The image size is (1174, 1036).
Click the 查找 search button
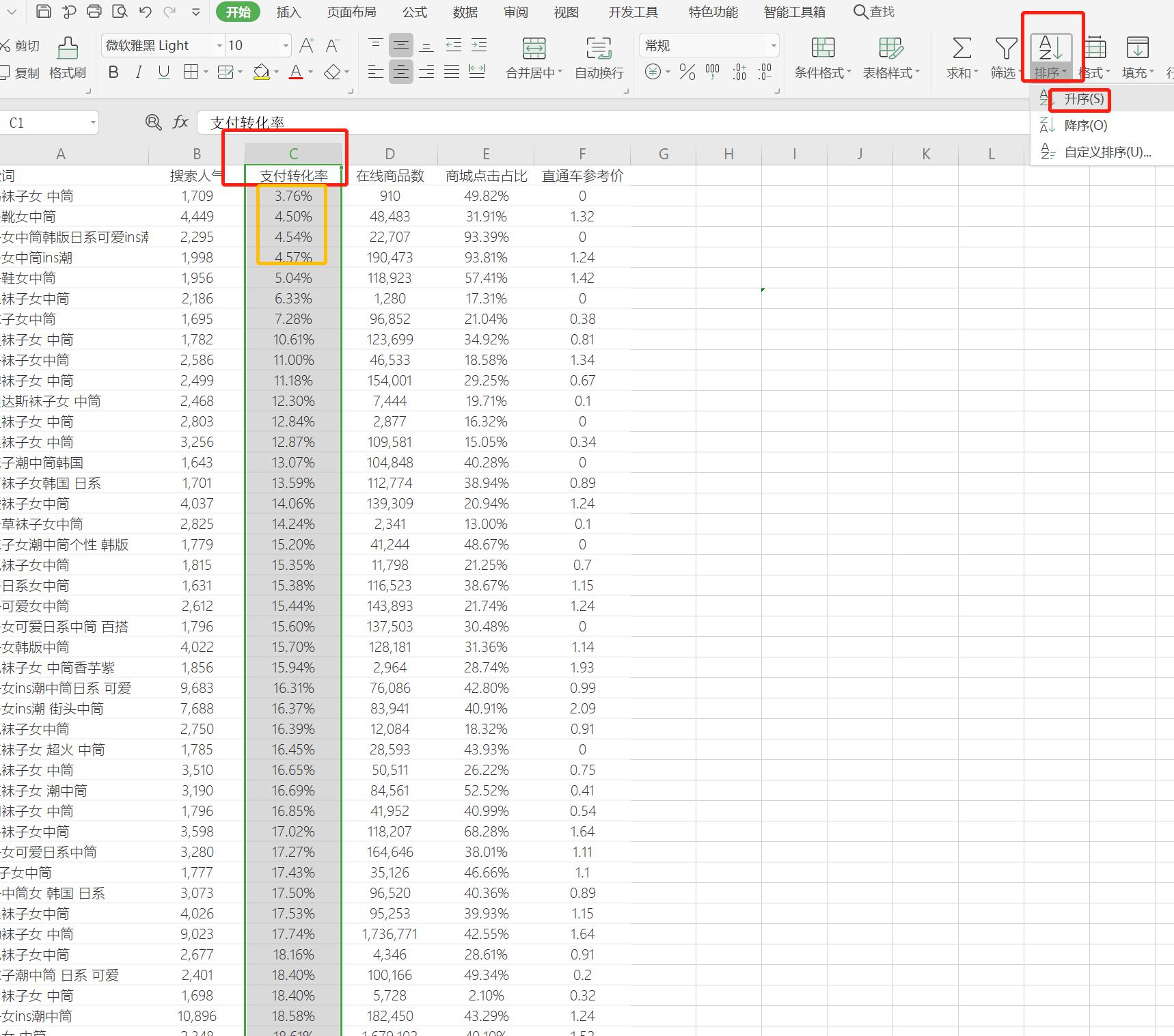coord(874,12)
